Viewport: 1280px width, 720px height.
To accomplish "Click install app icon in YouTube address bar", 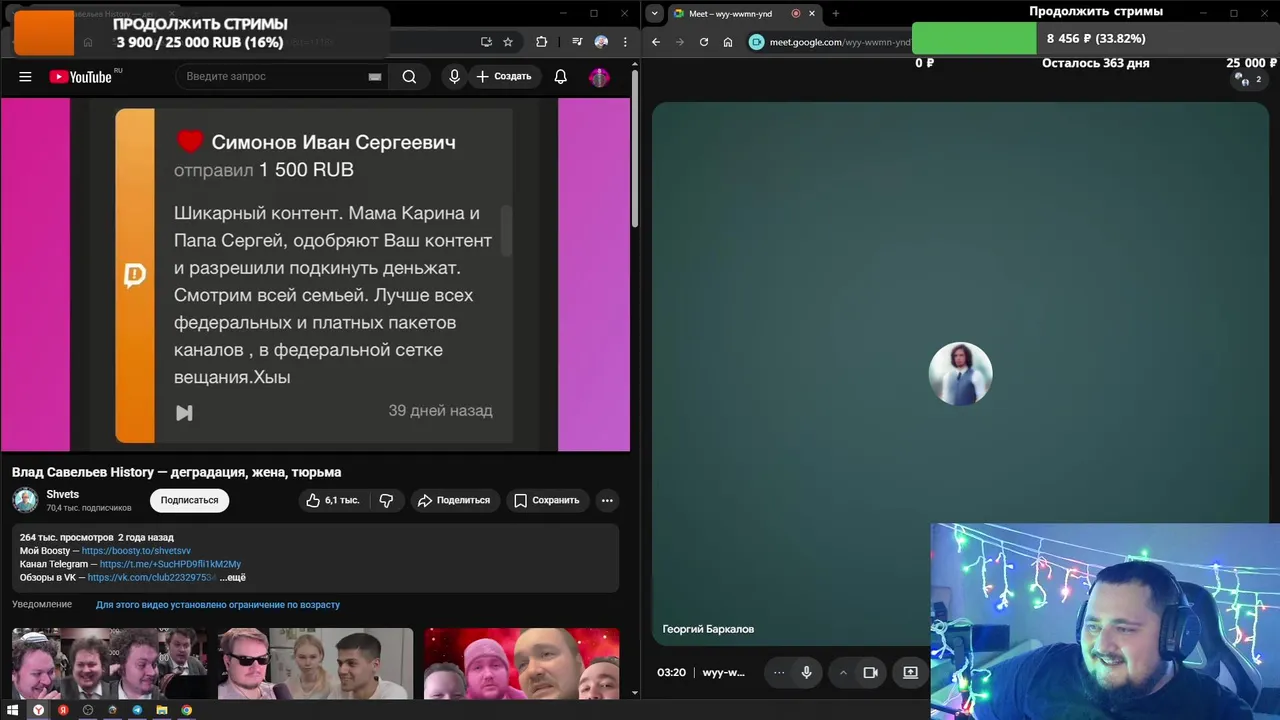I will (486, 42).
